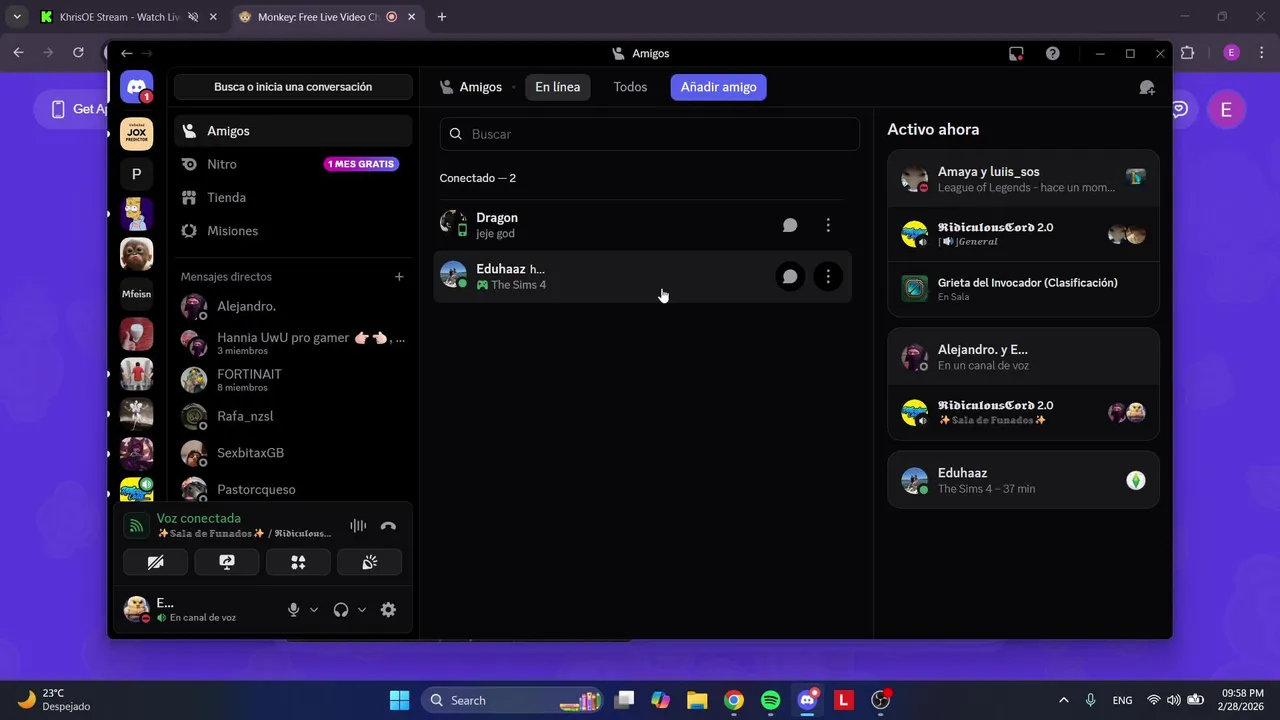Viewport: 1280px width, 720px height.
Task: Expand microphone input options chevron
Action: (x=314, y=610)
